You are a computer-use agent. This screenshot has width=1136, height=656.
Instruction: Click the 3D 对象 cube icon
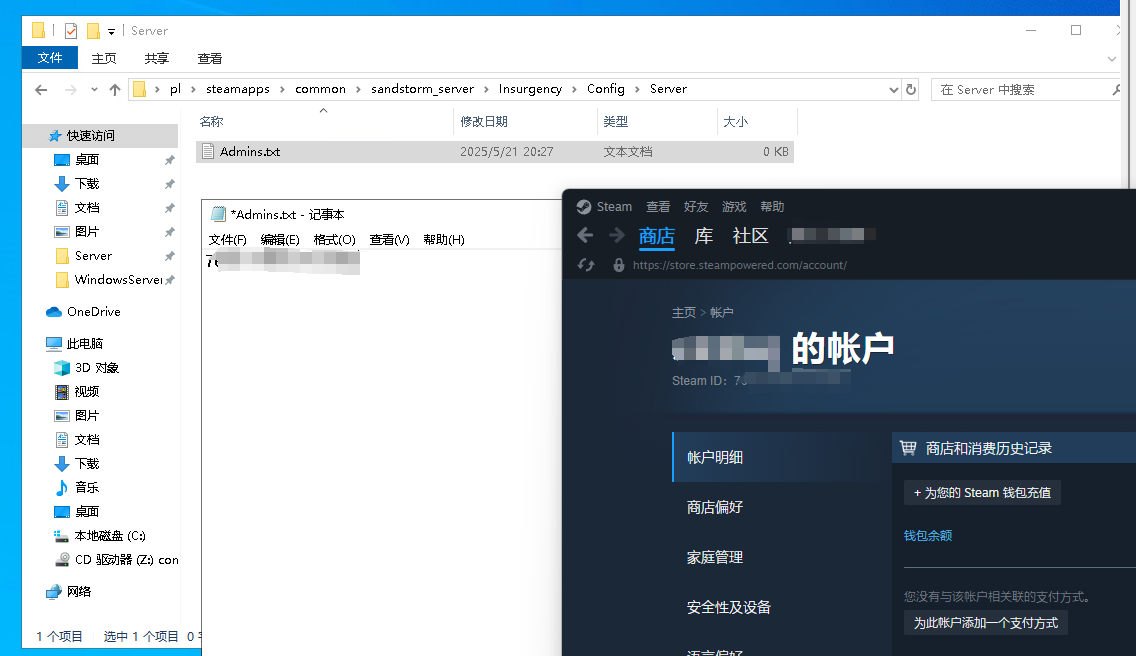click(62, 368)
